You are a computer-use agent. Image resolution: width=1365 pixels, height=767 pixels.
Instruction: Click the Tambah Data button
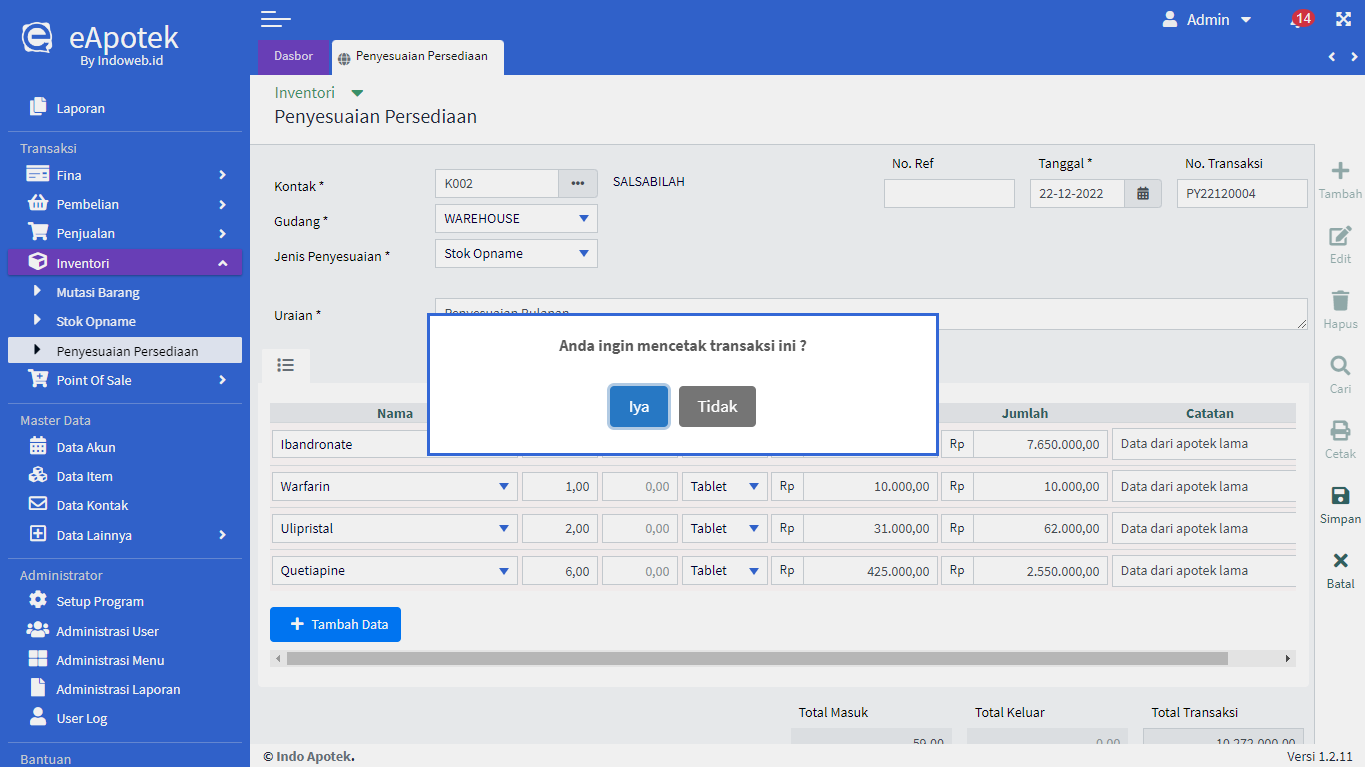pyautogui.click(x=335, y=624)
